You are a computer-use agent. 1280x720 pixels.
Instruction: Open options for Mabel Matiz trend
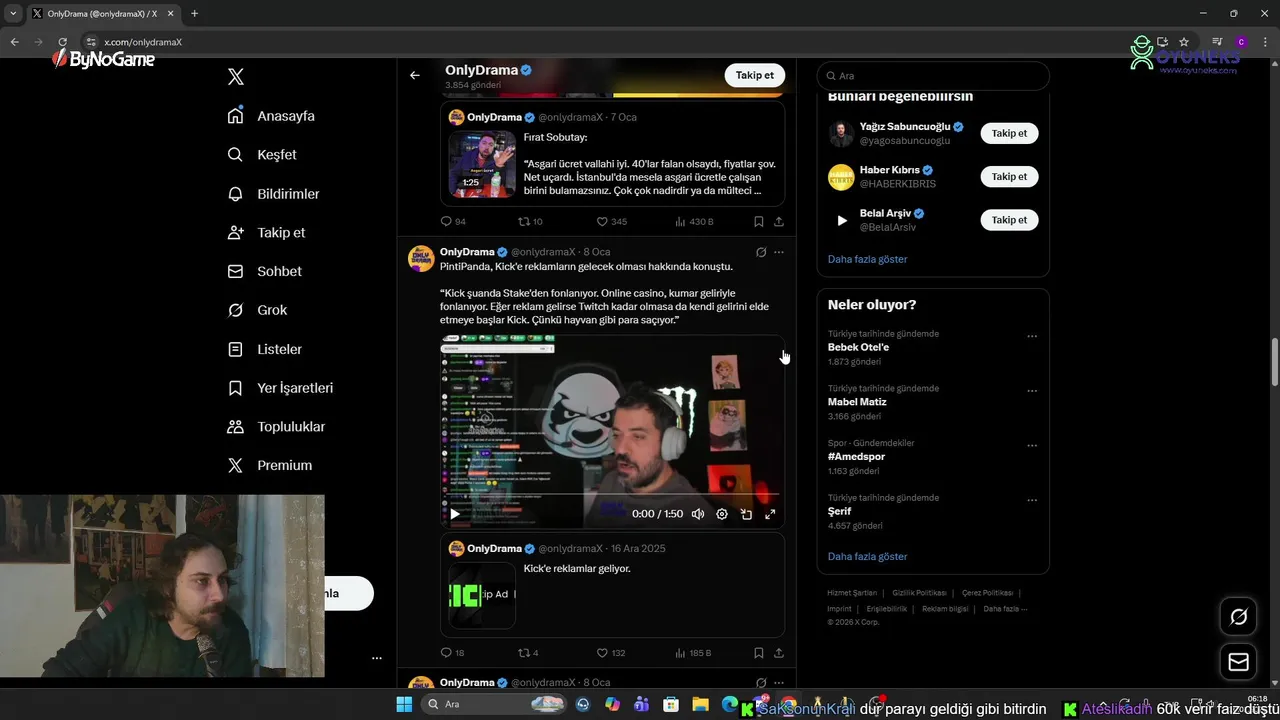(x=1032, y=391)
